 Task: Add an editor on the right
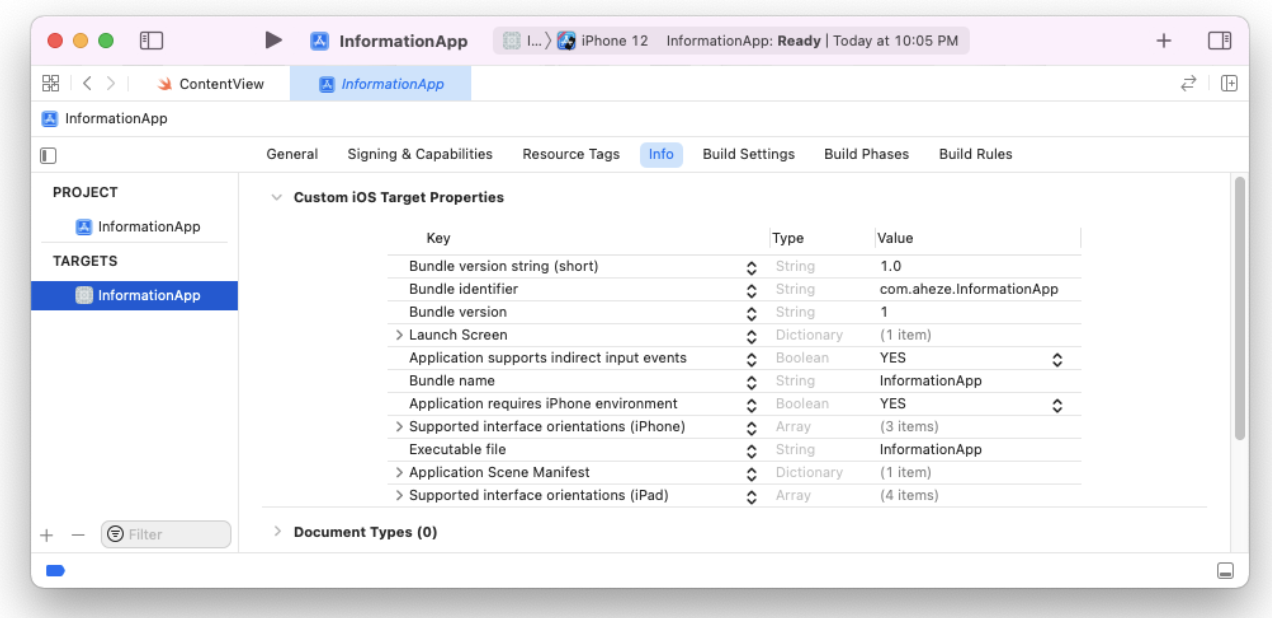(x=1229, y=84)
